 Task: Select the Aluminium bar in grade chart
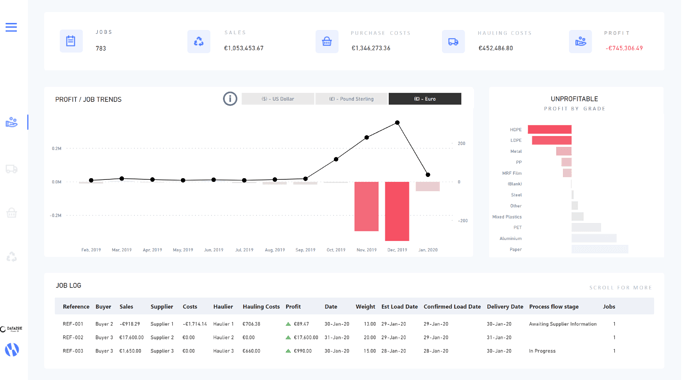pos(594,238)
